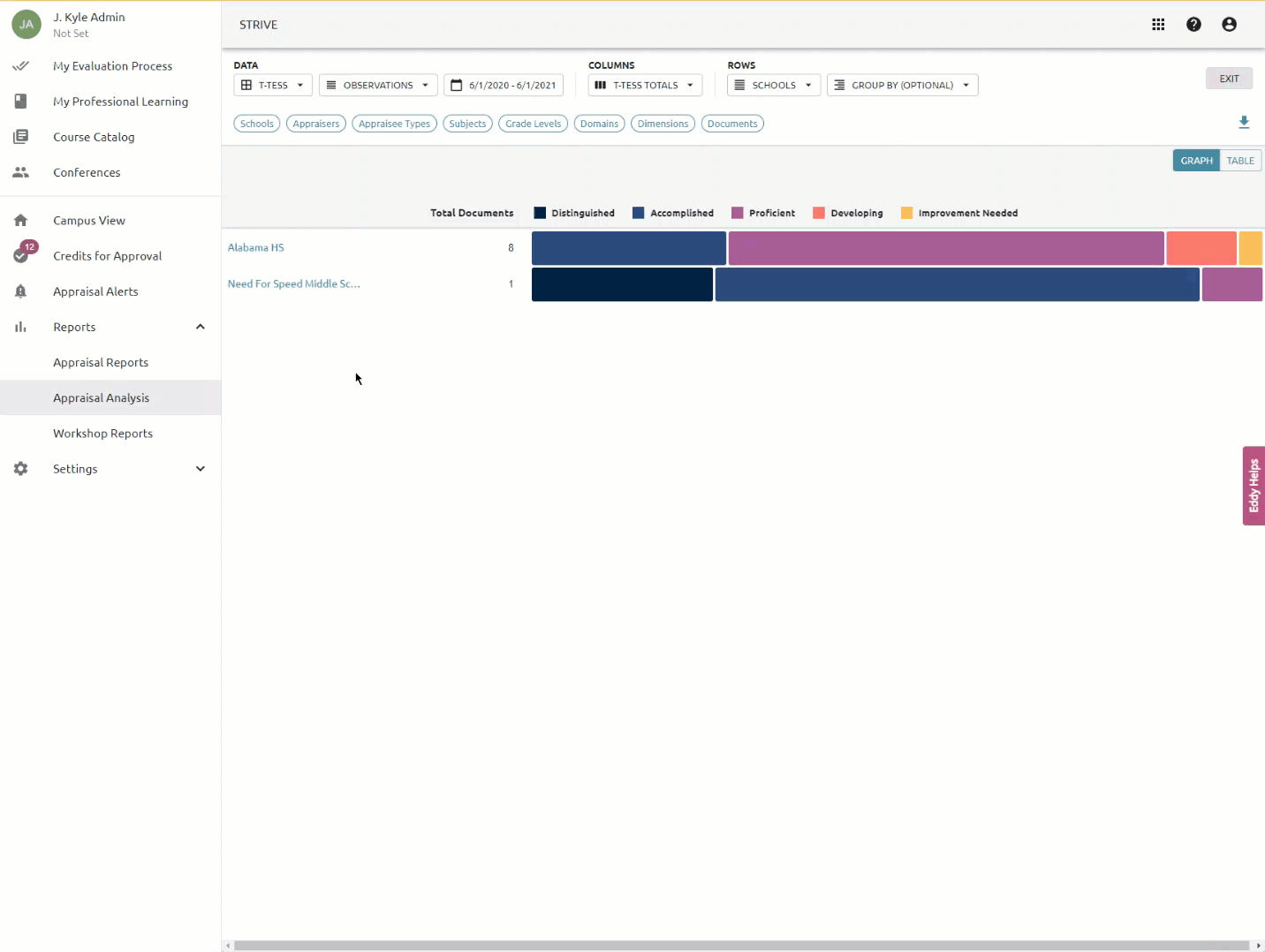Go to My Professional Learning
Viewport: 1265px width, 952px height.
point(120,102)
